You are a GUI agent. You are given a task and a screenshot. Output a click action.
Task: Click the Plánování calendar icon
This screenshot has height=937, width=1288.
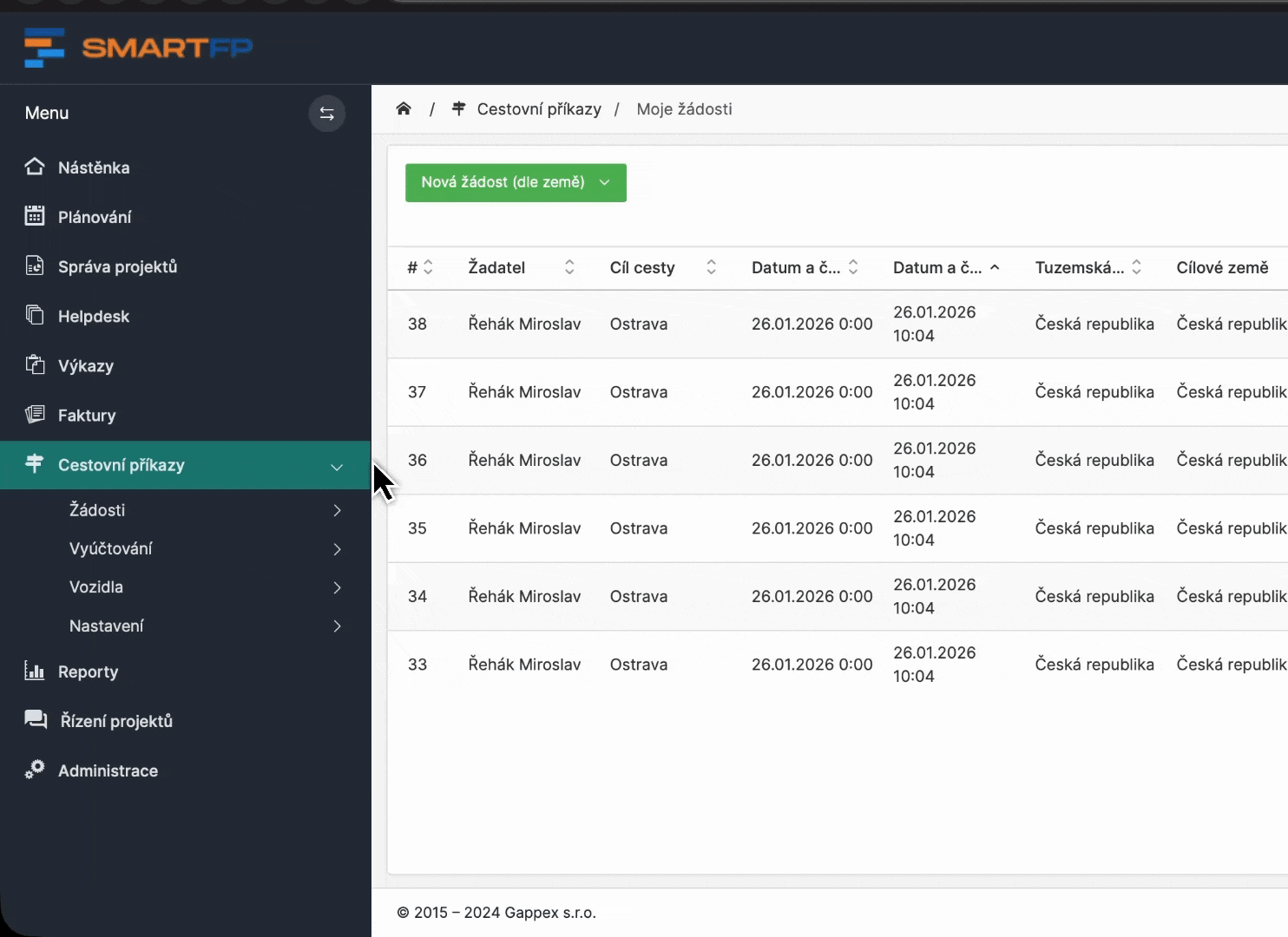(x=35, y=217)
